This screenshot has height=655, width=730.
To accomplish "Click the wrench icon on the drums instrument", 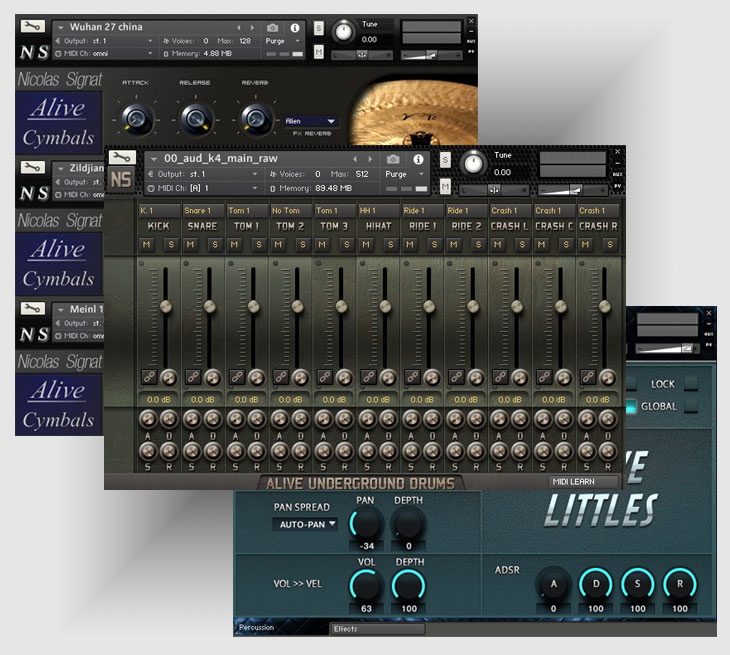I will 122,157.
